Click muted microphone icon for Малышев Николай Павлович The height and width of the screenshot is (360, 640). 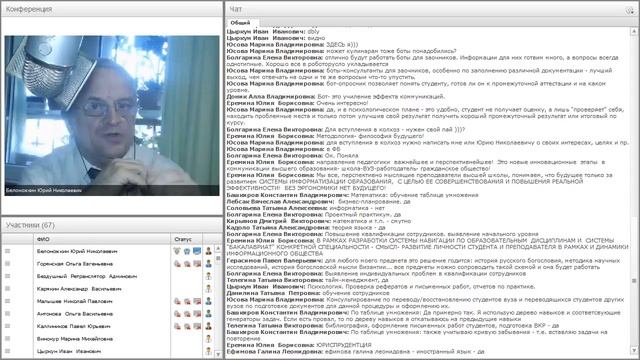tap(177, 301)
